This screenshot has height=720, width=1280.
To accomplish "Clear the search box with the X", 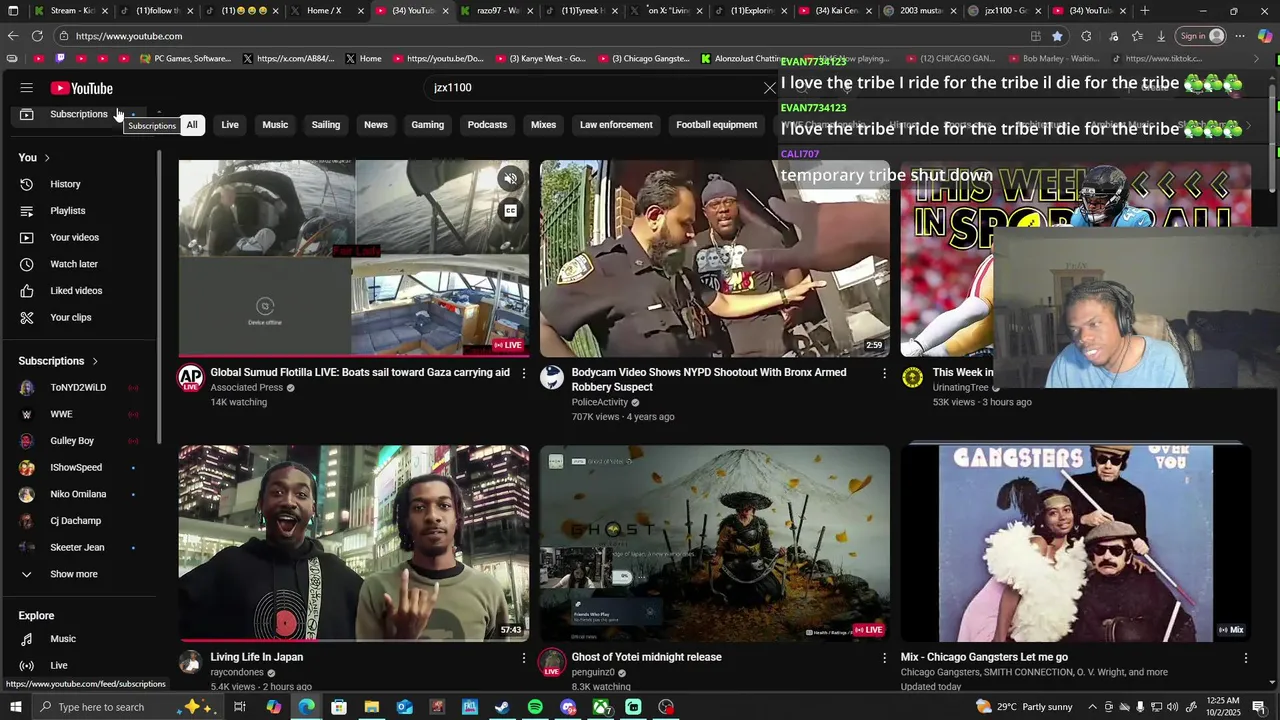I will (x=770, y=88).
